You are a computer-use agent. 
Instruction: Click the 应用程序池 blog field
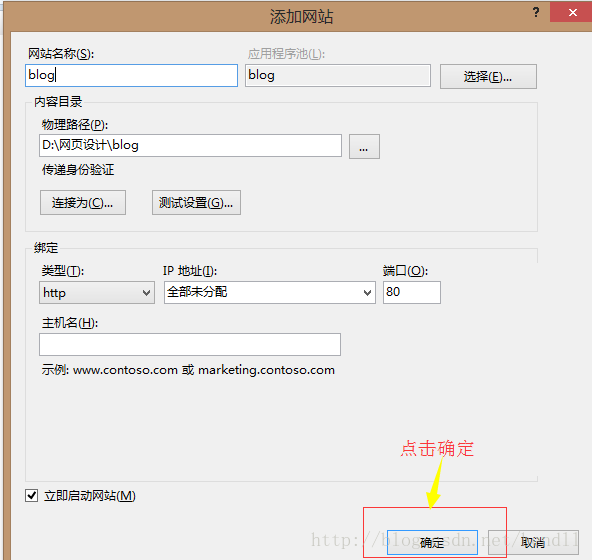(x=338, y=75)
